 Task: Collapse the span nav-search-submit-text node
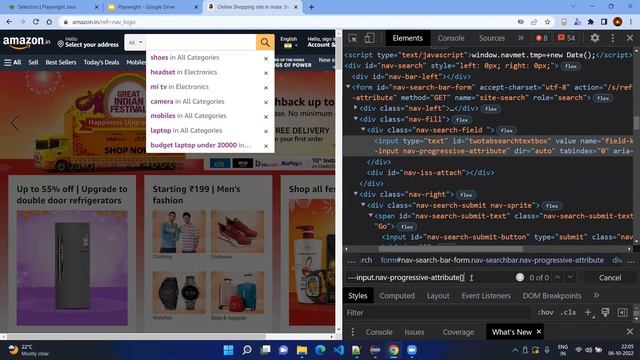pos(370,215)
